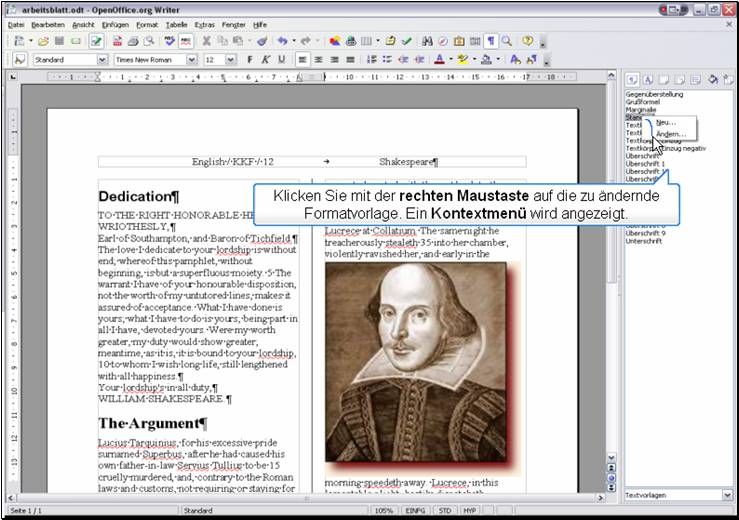Open Find & Replace binoculars icon
Screen dimensions: 739x520
point(427,42)
